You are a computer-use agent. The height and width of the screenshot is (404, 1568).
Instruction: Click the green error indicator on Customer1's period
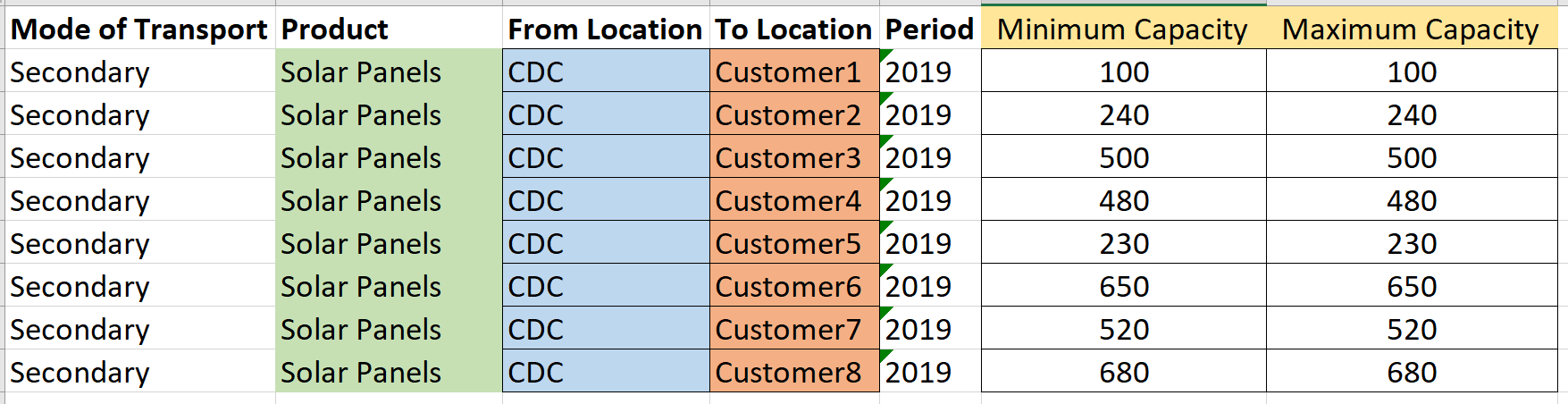point(885,55)
